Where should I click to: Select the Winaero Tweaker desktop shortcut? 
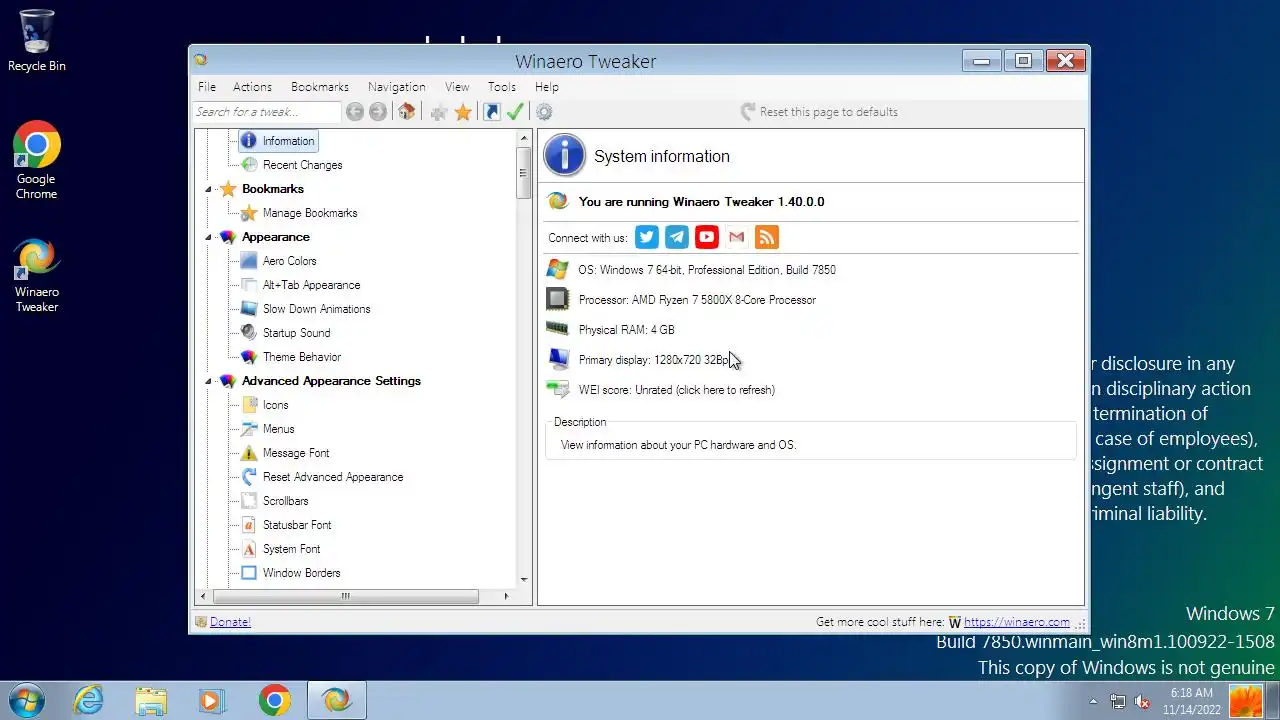pyautogui.click(x=36, y=275)
